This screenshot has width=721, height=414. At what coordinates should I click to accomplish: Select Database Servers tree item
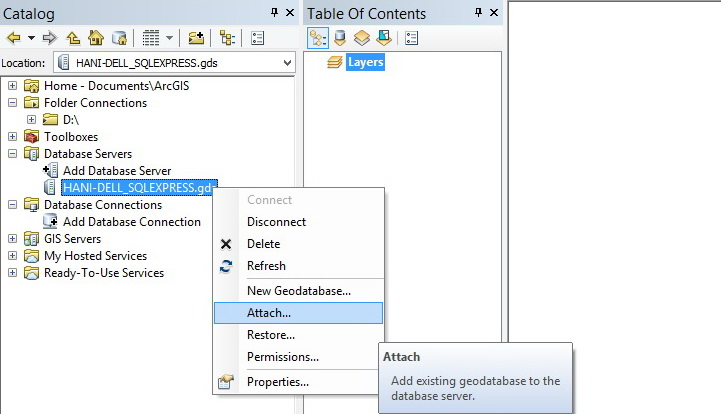(88, 154)
